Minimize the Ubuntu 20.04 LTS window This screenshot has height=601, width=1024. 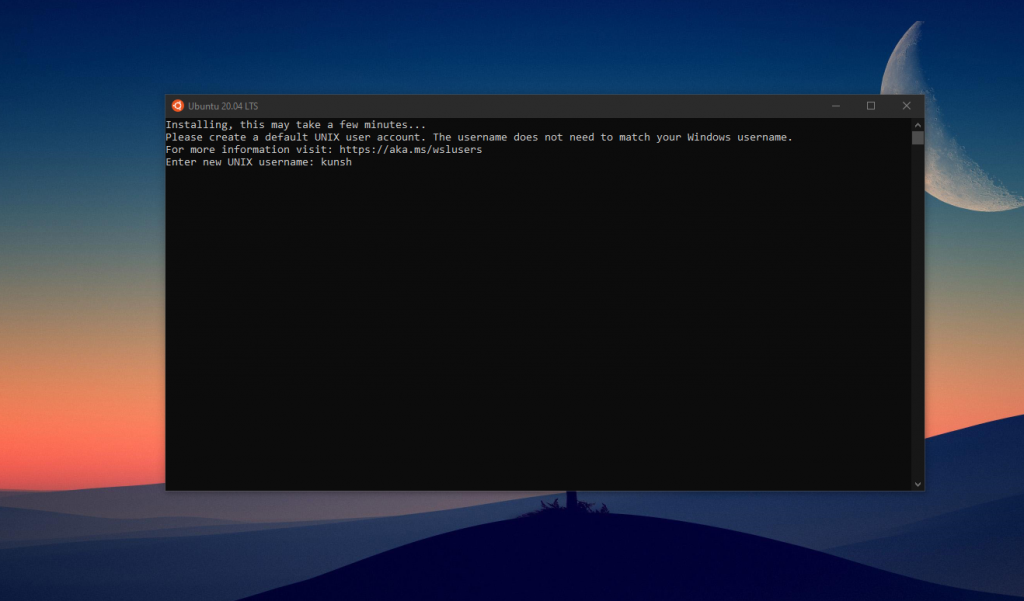(x=836, y=106)
